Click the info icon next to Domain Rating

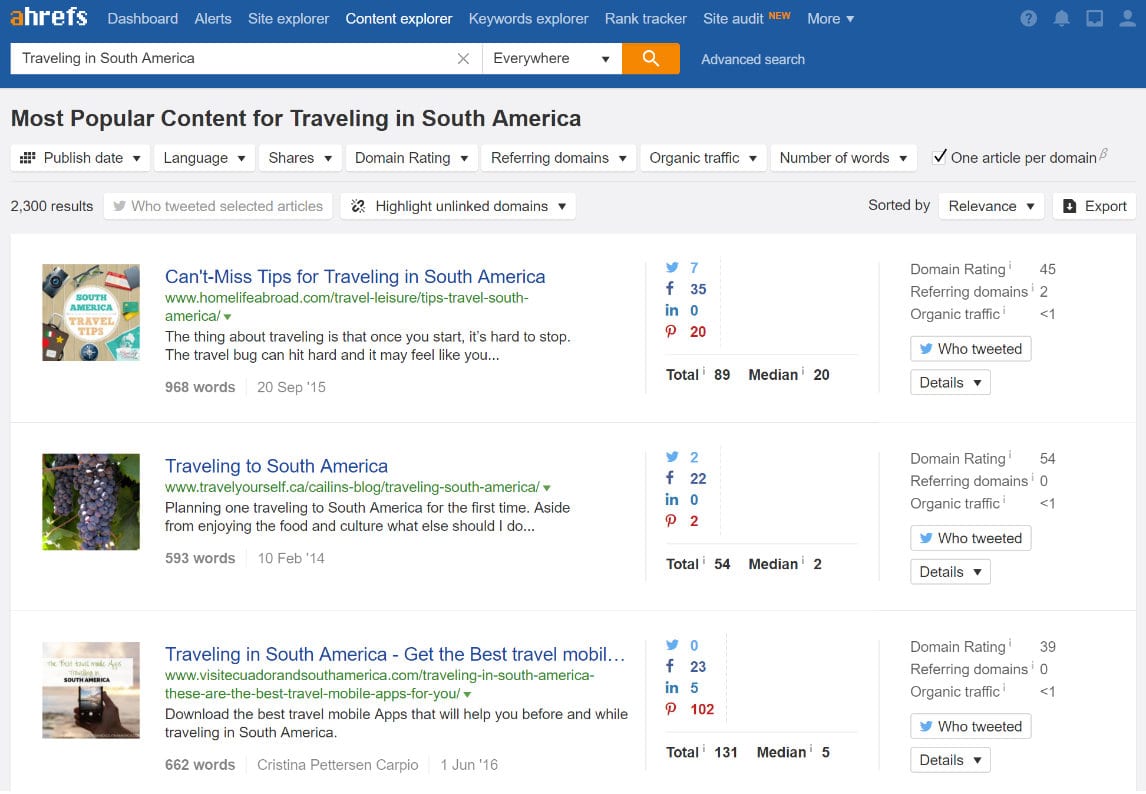tap(1010, 266)
